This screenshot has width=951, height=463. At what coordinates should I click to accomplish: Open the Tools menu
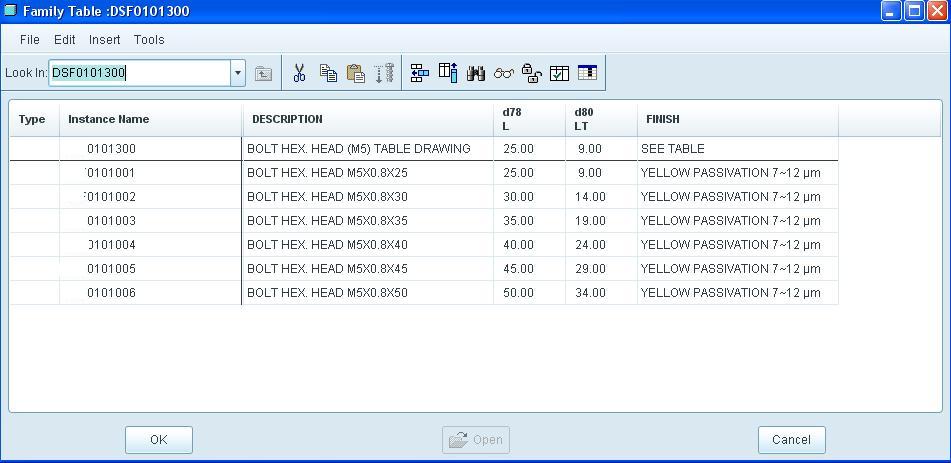pyautogui.click(x=149, y=39)
